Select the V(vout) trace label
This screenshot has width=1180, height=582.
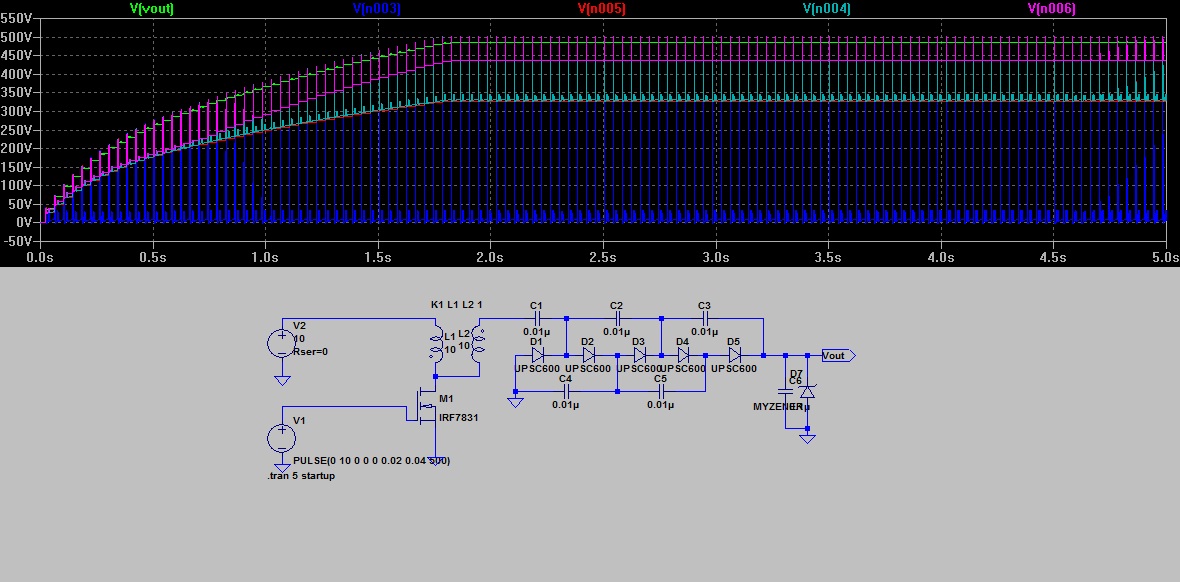pyautogui.click(x=154, y=8)
